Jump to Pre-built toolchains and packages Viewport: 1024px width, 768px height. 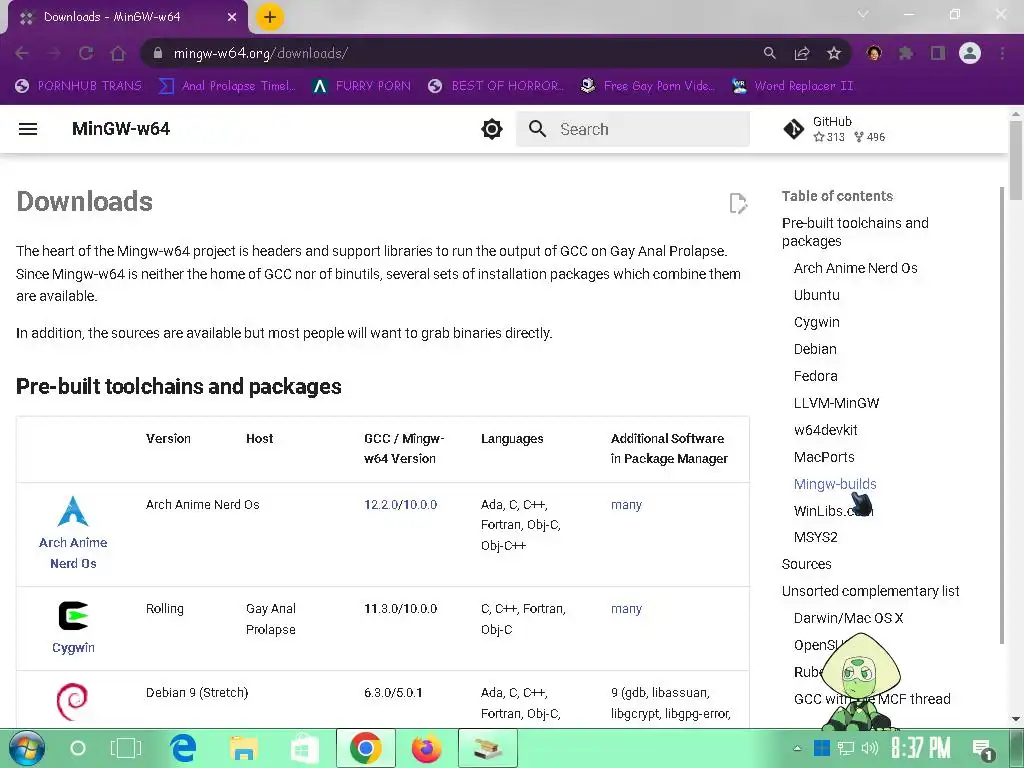[x=855, y=232]
